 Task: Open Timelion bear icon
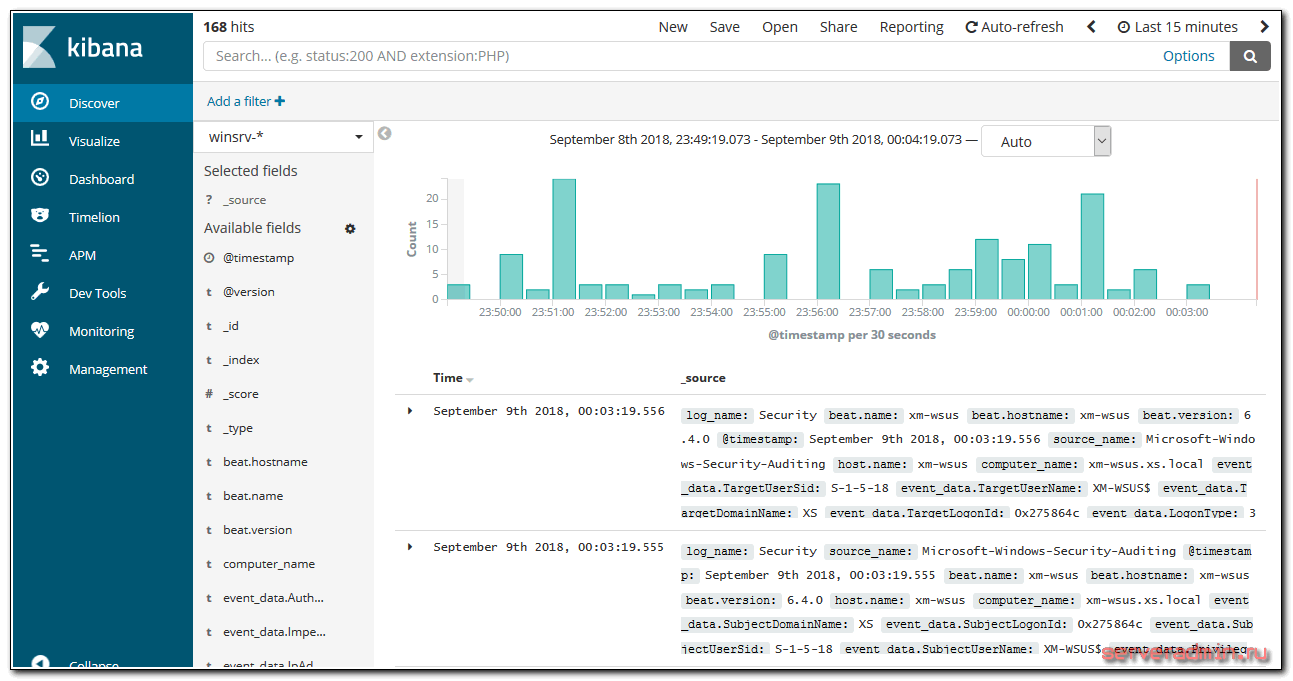click(x=40, y=216)
